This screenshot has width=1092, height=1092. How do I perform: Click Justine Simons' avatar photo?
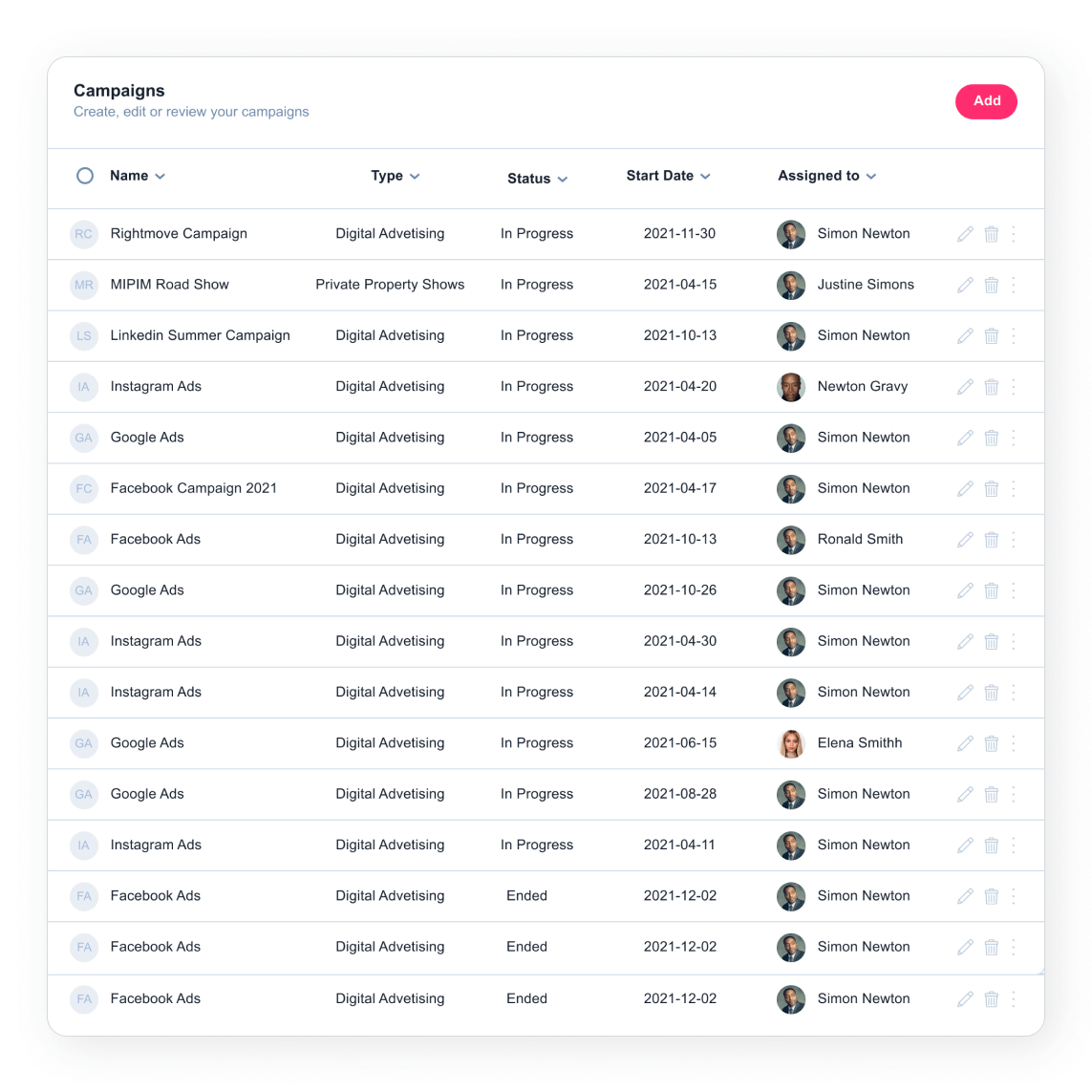pos(791,286)
